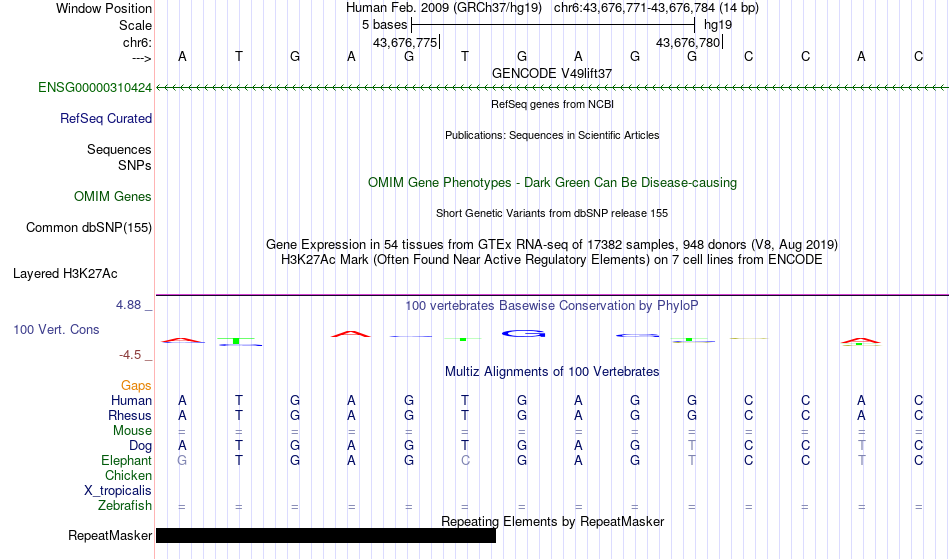The image size is (950, 559).
Task: Click the Sequences SNPs track label
Action: 119,157
